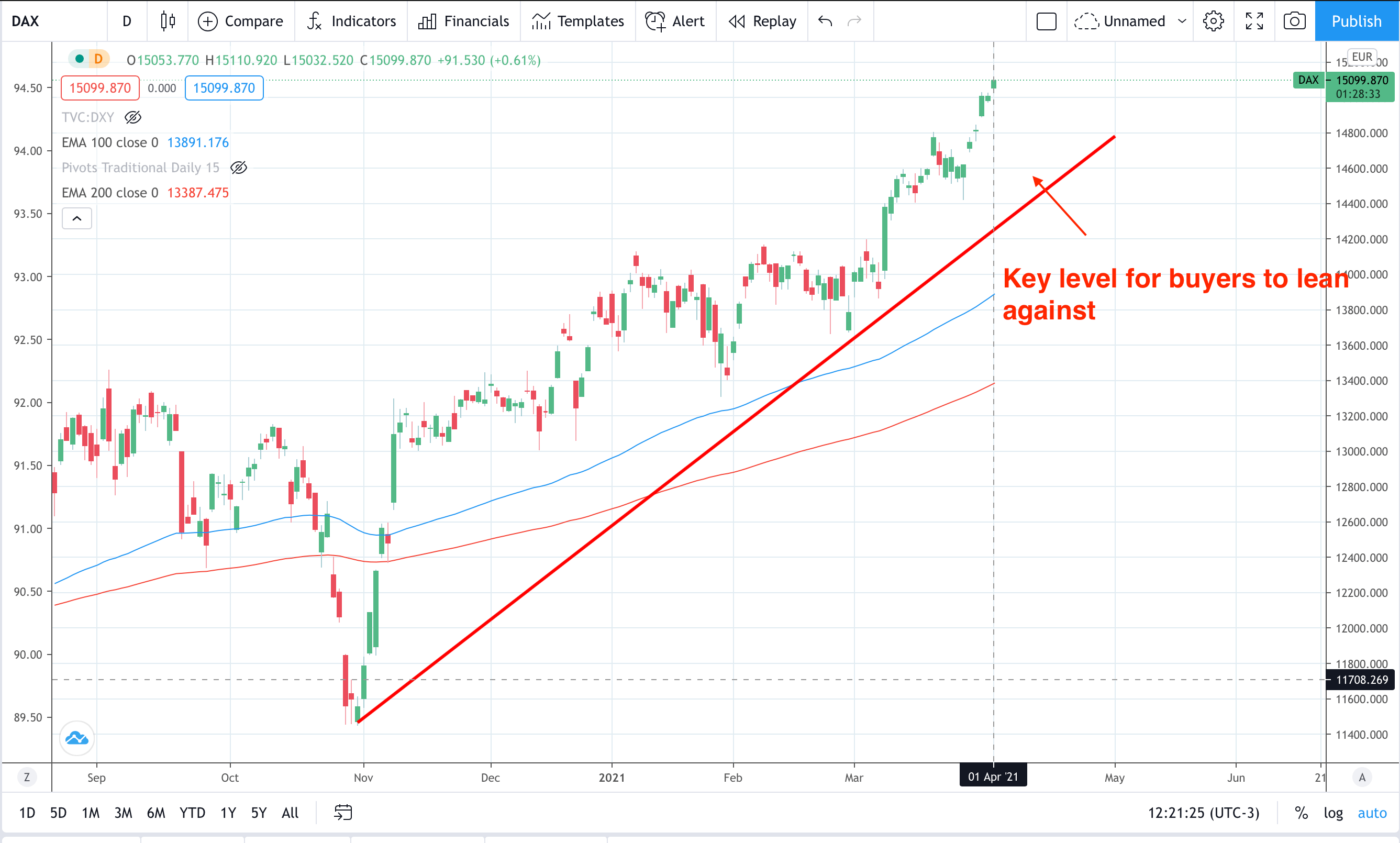Image resolution: width=1400 pixels, height=843 pixels.
Task: Click the redo arrow
Action: [x=854, y=21]
